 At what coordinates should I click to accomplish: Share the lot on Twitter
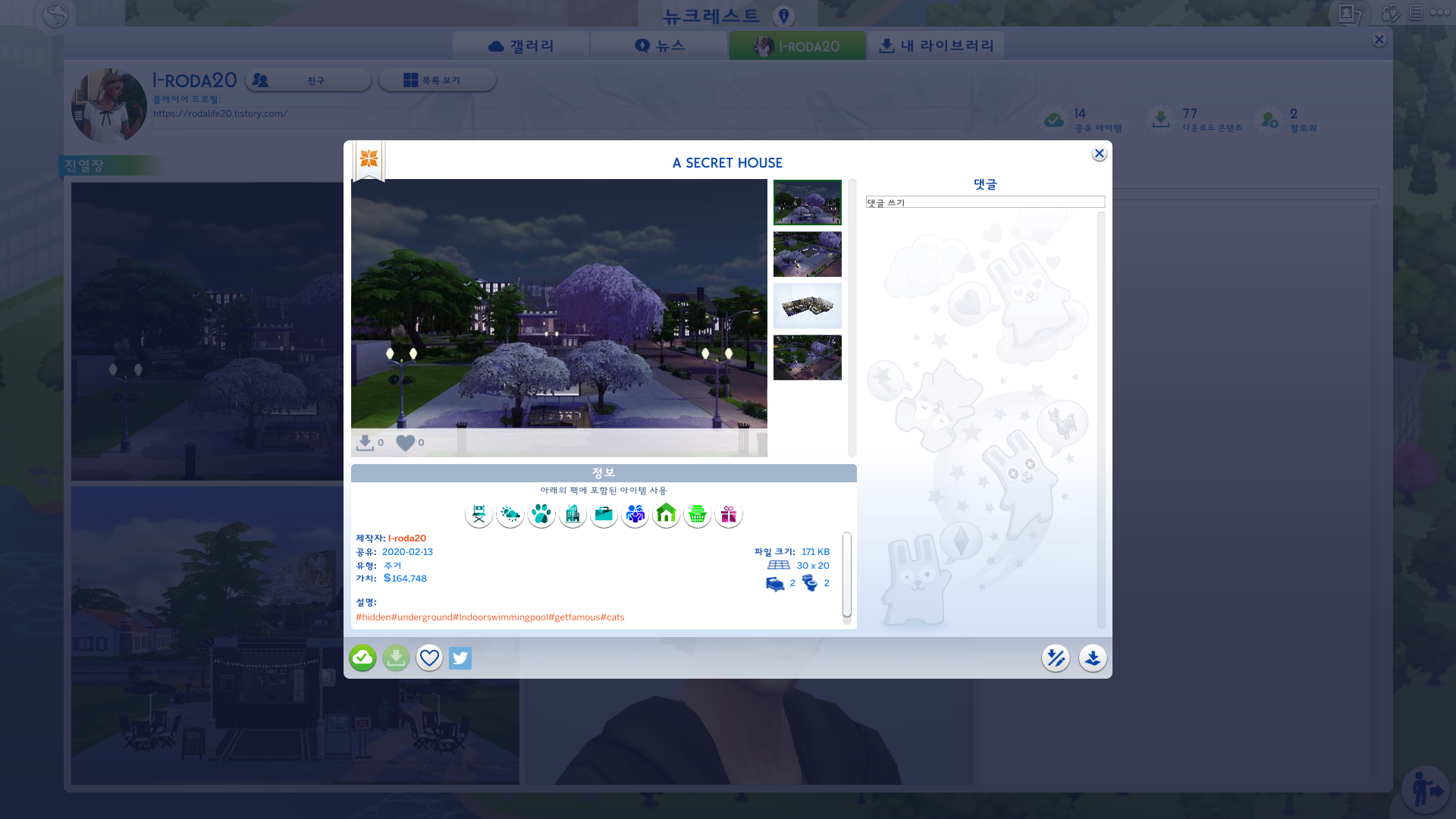pos(460,657)
